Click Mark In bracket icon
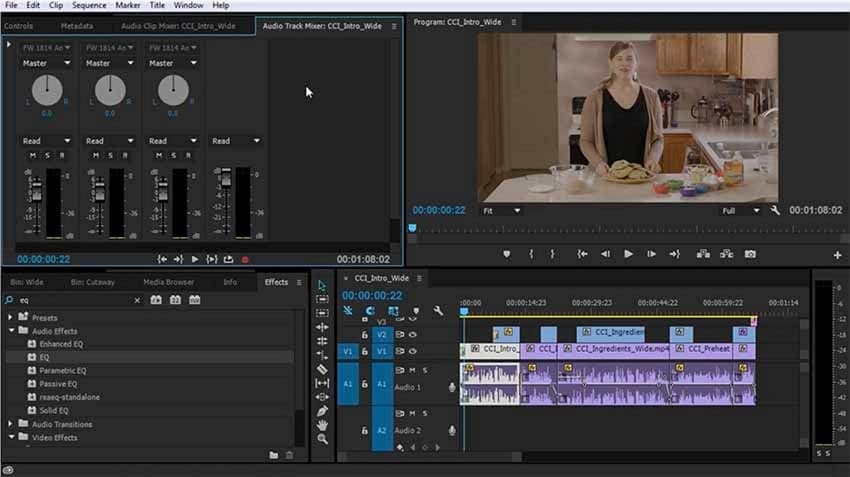The width and height of the screenshot is (850, 477). point(531,254)
